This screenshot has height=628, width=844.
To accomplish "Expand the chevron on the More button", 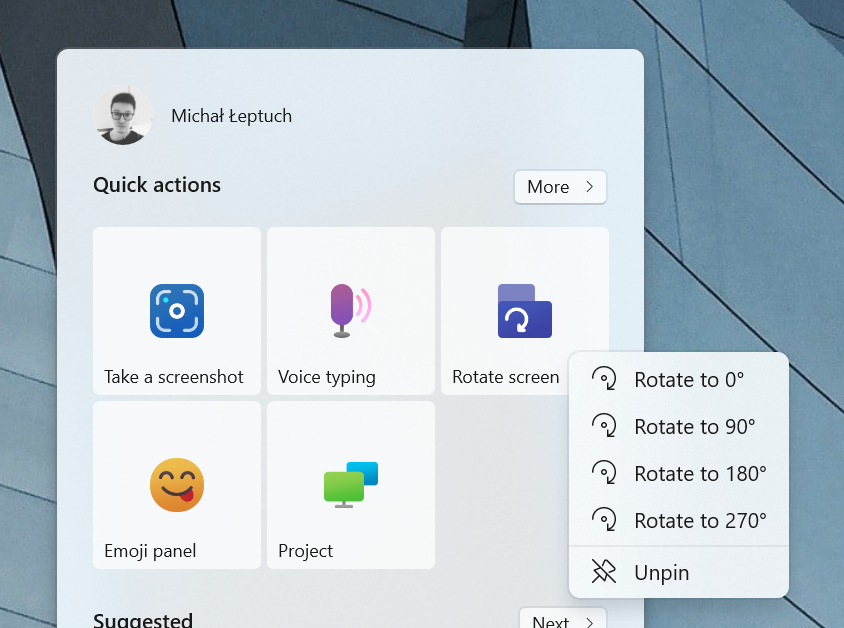I will (x=589, y=186).
